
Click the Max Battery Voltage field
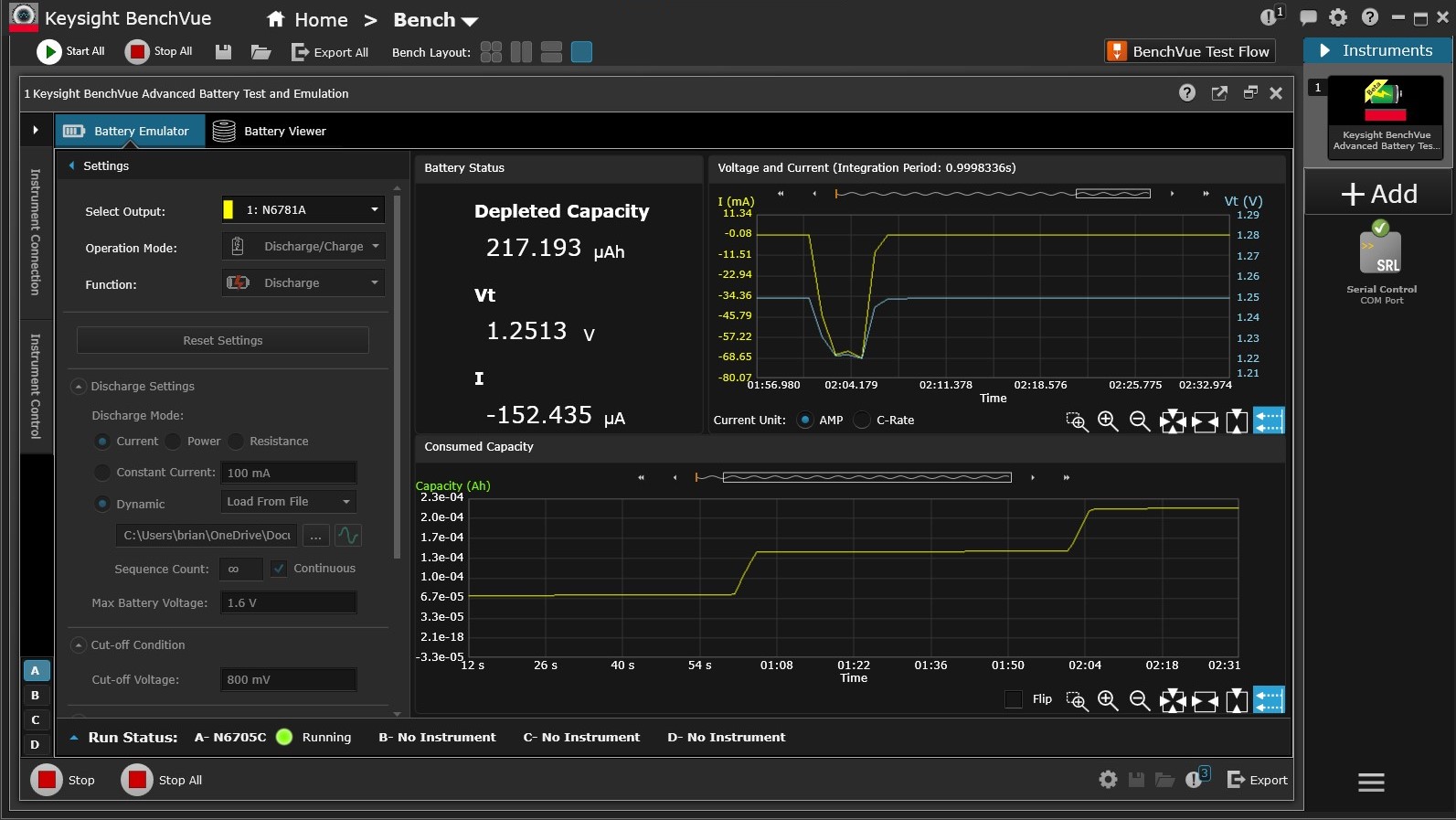(289, 602)
